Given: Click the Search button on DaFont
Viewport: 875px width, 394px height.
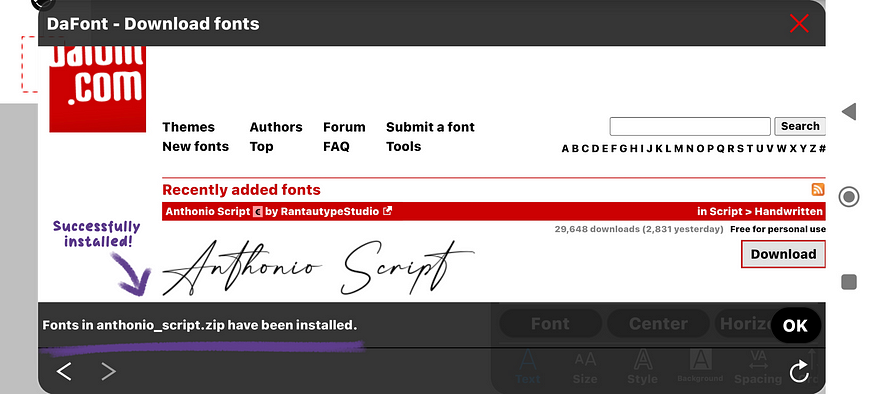Looking at the screenshot, I should (x=800, y=126).
